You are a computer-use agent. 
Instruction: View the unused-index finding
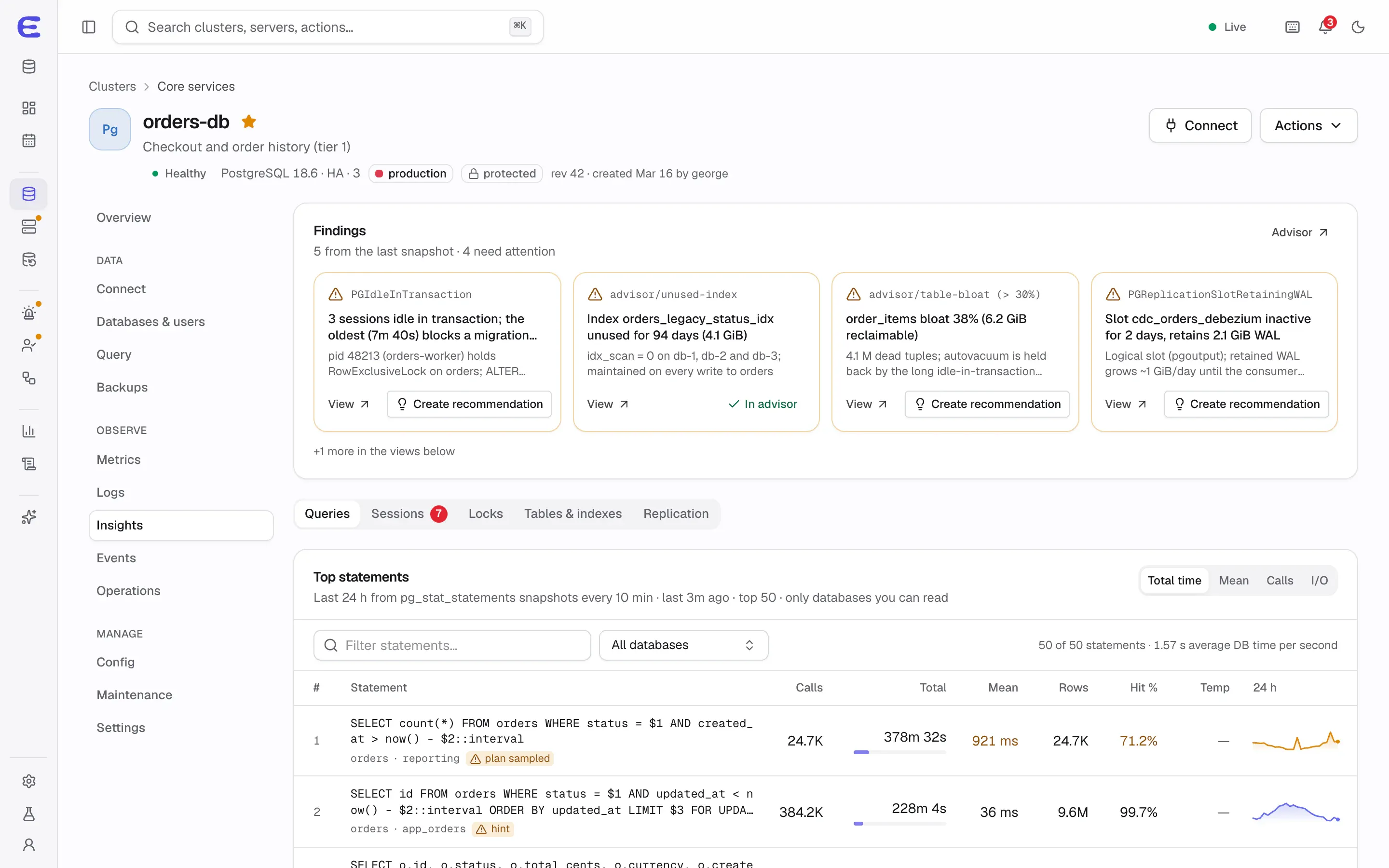point(607,404)
